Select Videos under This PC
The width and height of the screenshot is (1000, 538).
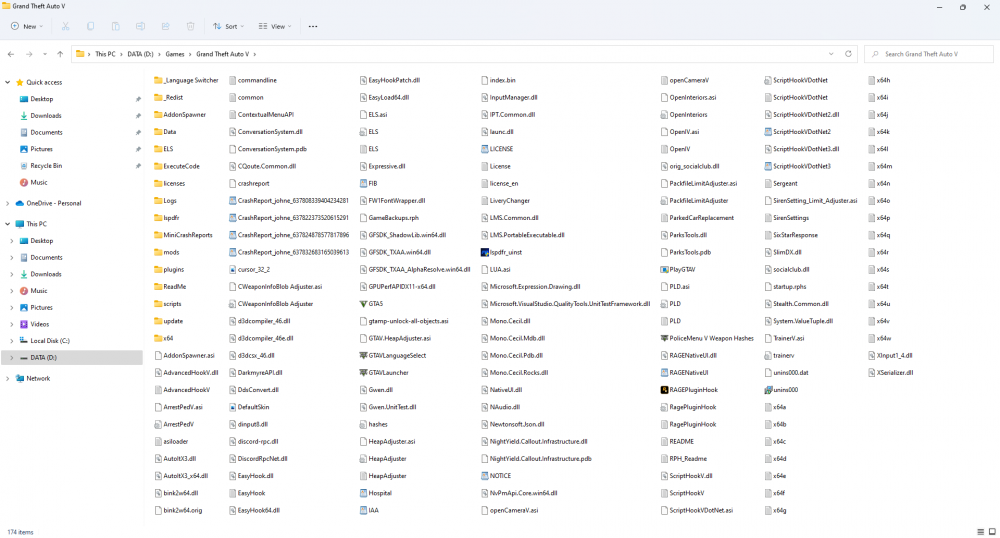pos(40,324)
